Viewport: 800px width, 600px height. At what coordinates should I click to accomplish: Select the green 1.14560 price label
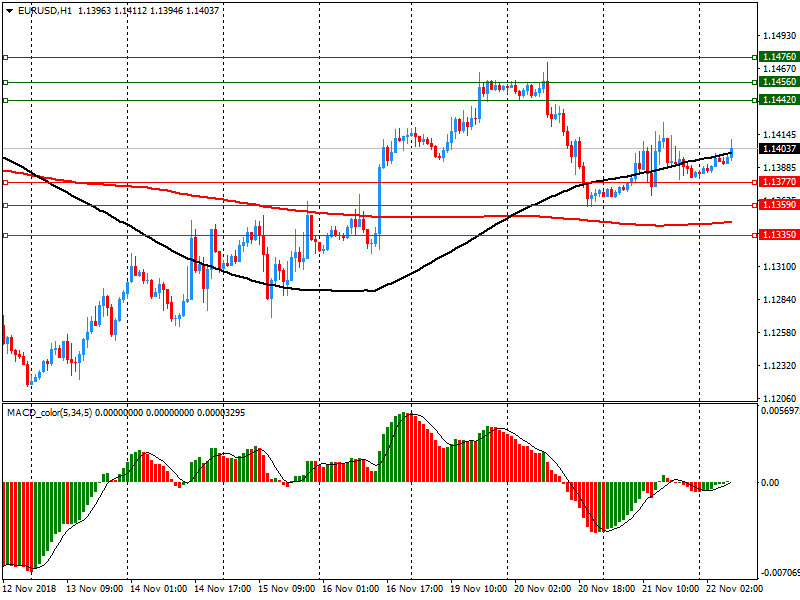(x=779, y=82)
